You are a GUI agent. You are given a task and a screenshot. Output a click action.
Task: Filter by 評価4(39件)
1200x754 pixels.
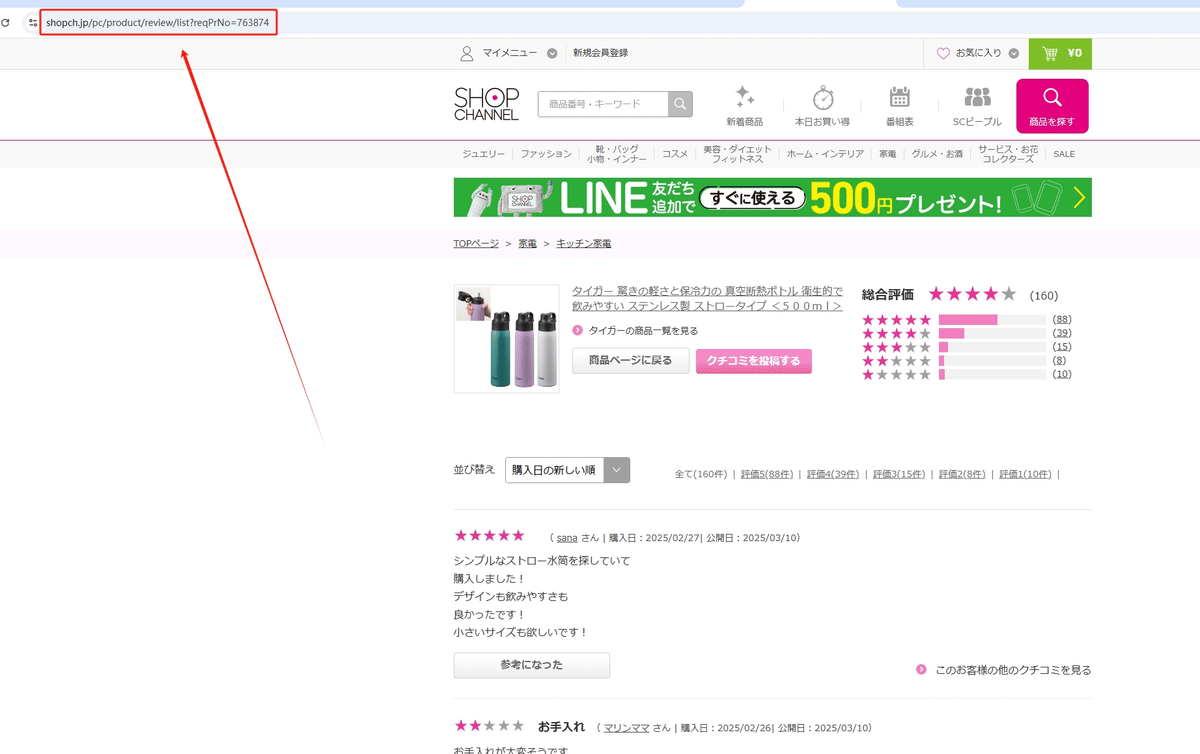coord(833,474)
